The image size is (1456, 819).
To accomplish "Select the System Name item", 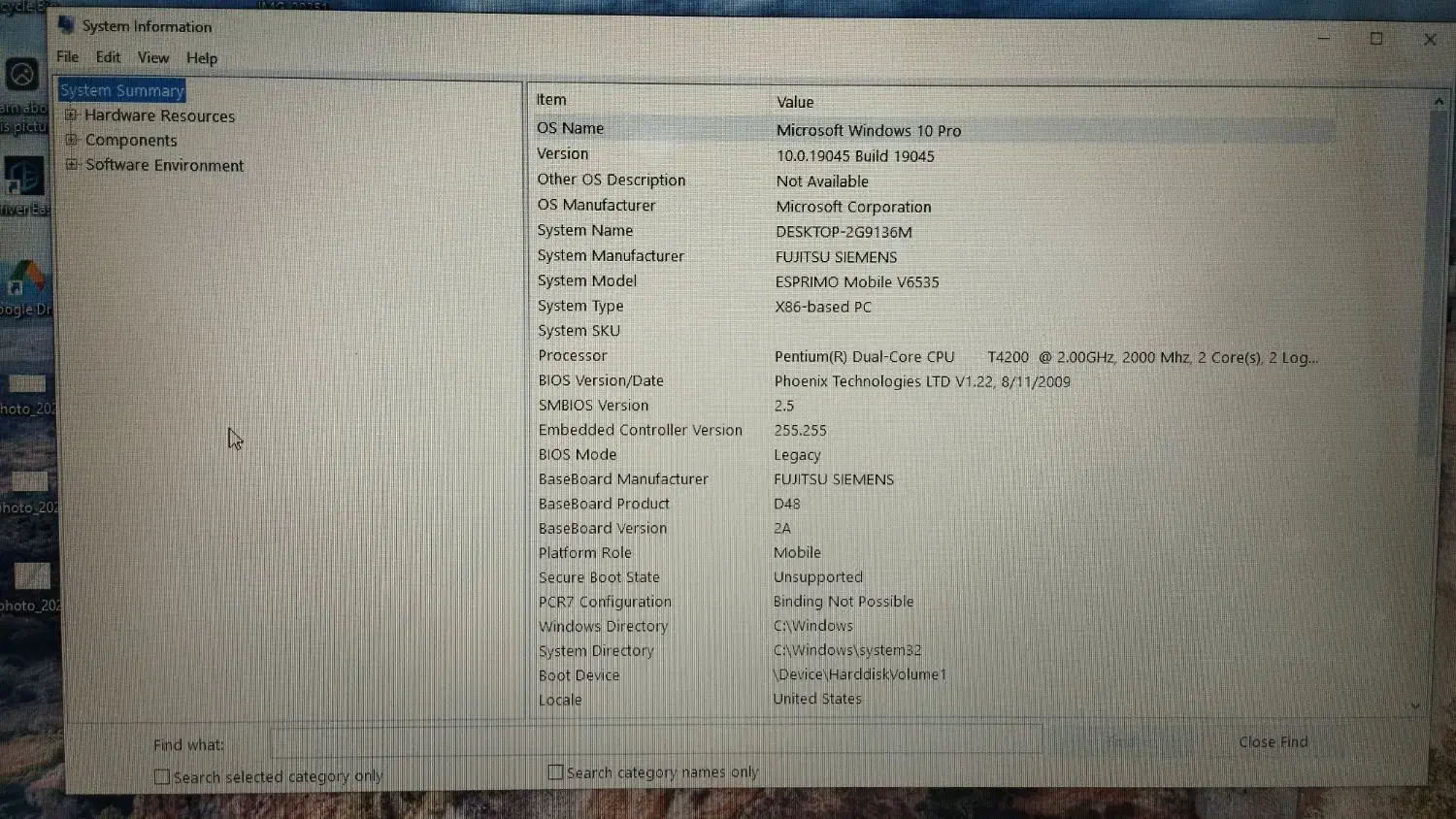I will pos(585,230).
